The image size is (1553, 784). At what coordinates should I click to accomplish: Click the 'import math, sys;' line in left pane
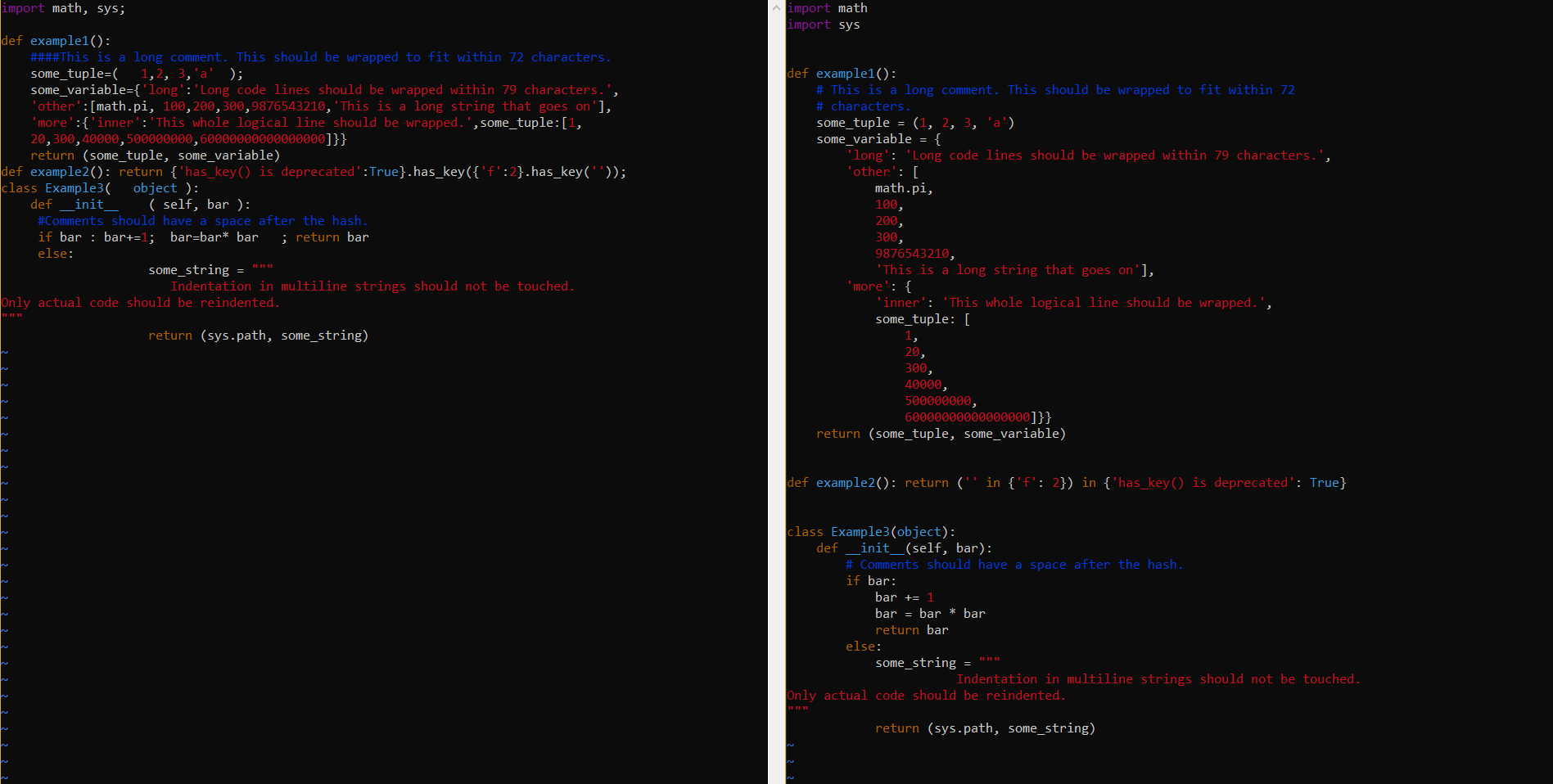pyautogui.click(x=63, y=8)
